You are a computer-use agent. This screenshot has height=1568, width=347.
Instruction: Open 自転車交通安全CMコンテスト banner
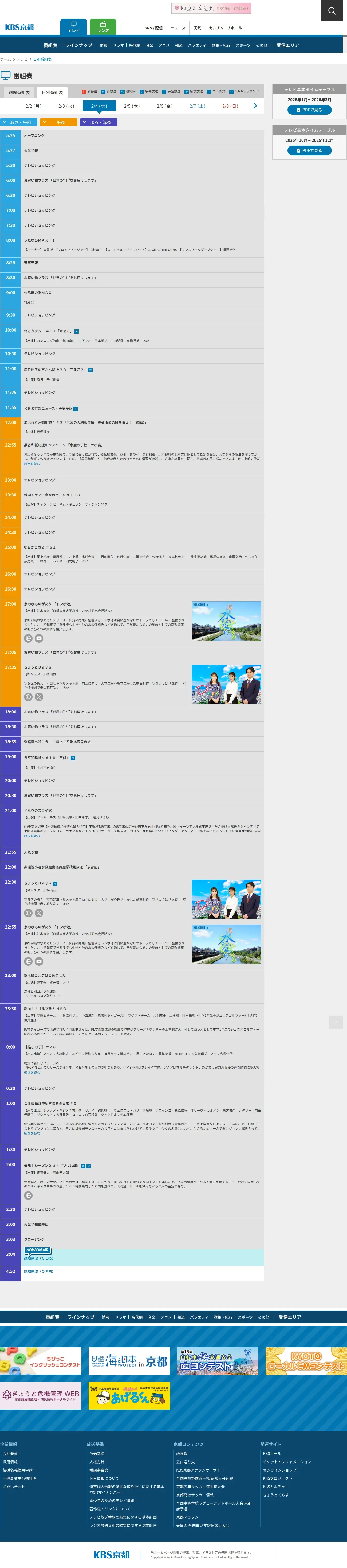(x=218, y=1361)
